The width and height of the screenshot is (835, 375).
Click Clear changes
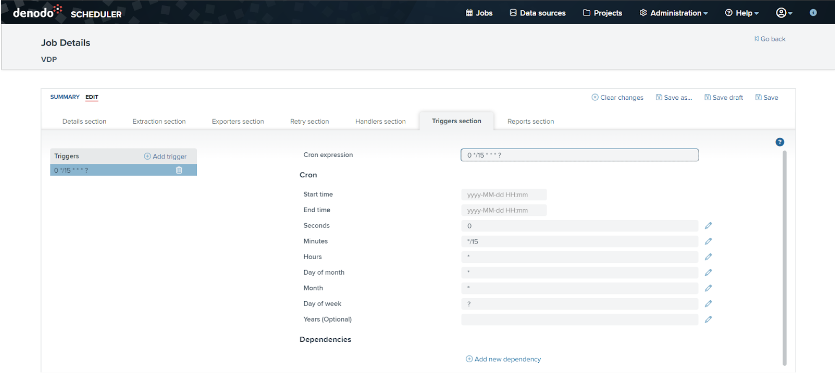pos(617,97)
